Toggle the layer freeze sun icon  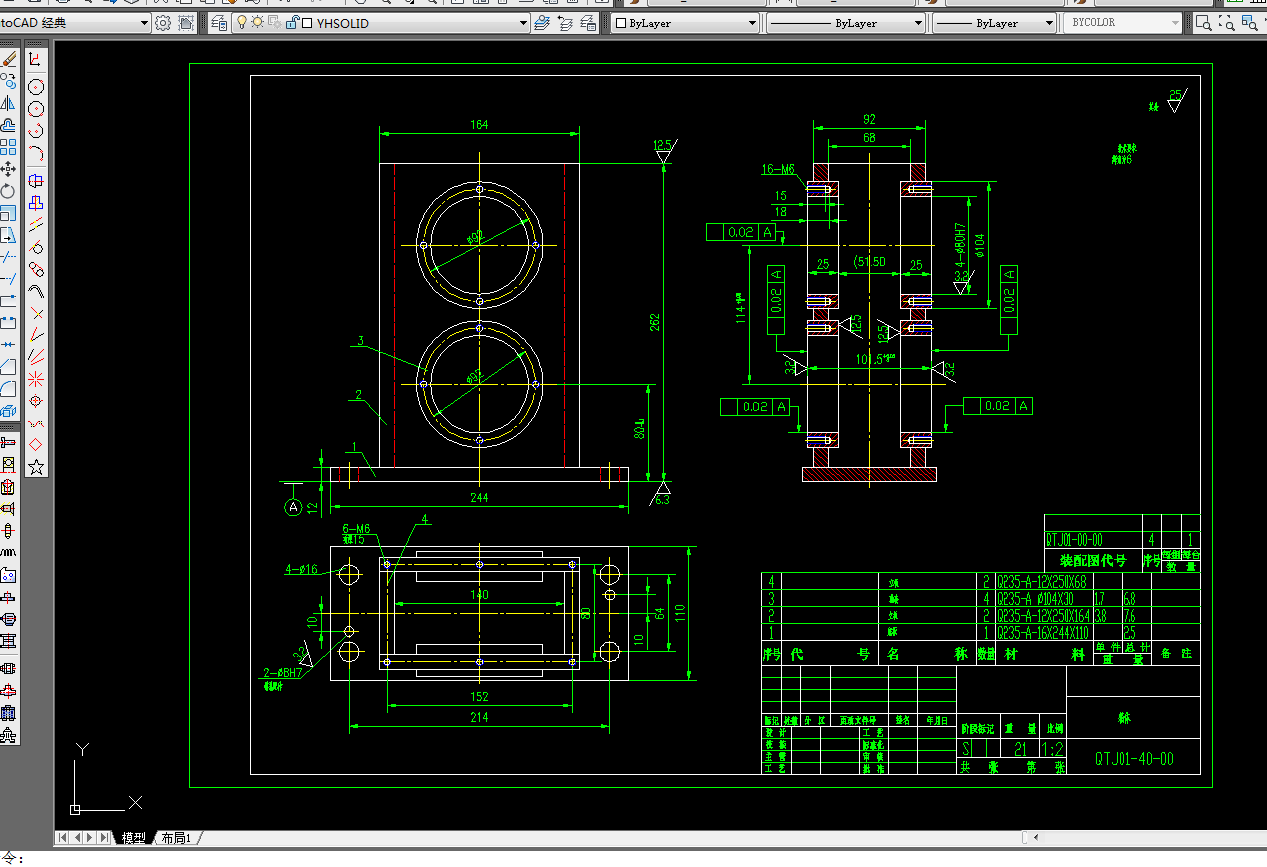click(x=257, y=23)
